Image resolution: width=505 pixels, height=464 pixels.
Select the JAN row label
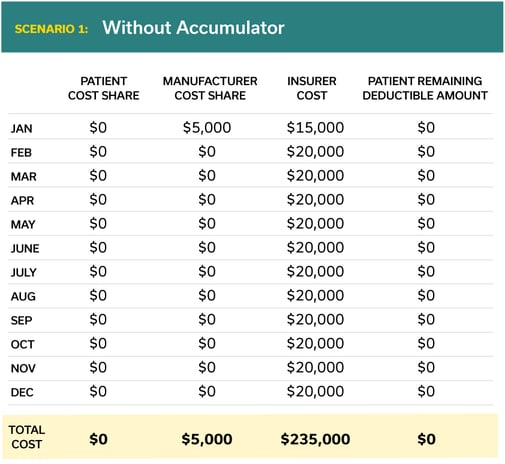[x=22, y=128]
